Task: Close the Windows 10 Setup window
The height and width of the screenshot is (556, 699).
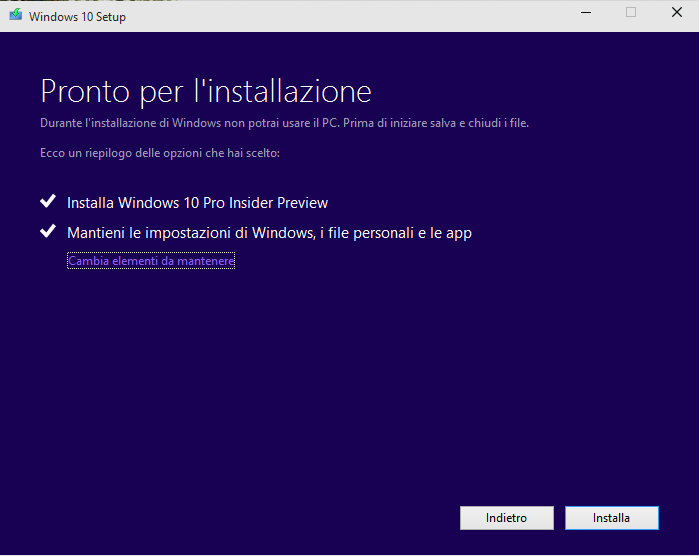Action: (x=677, y=12)
